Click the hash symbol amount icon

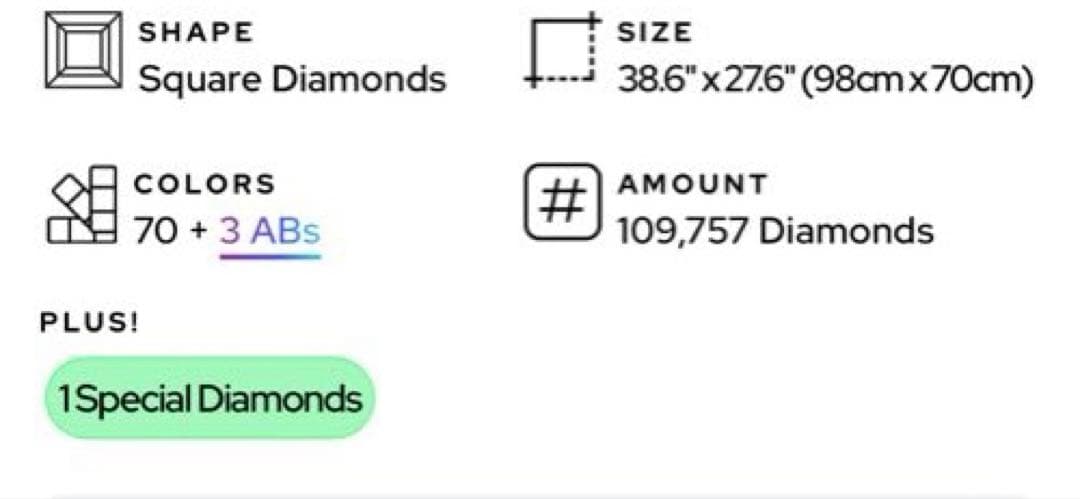(x=563, y=203)
